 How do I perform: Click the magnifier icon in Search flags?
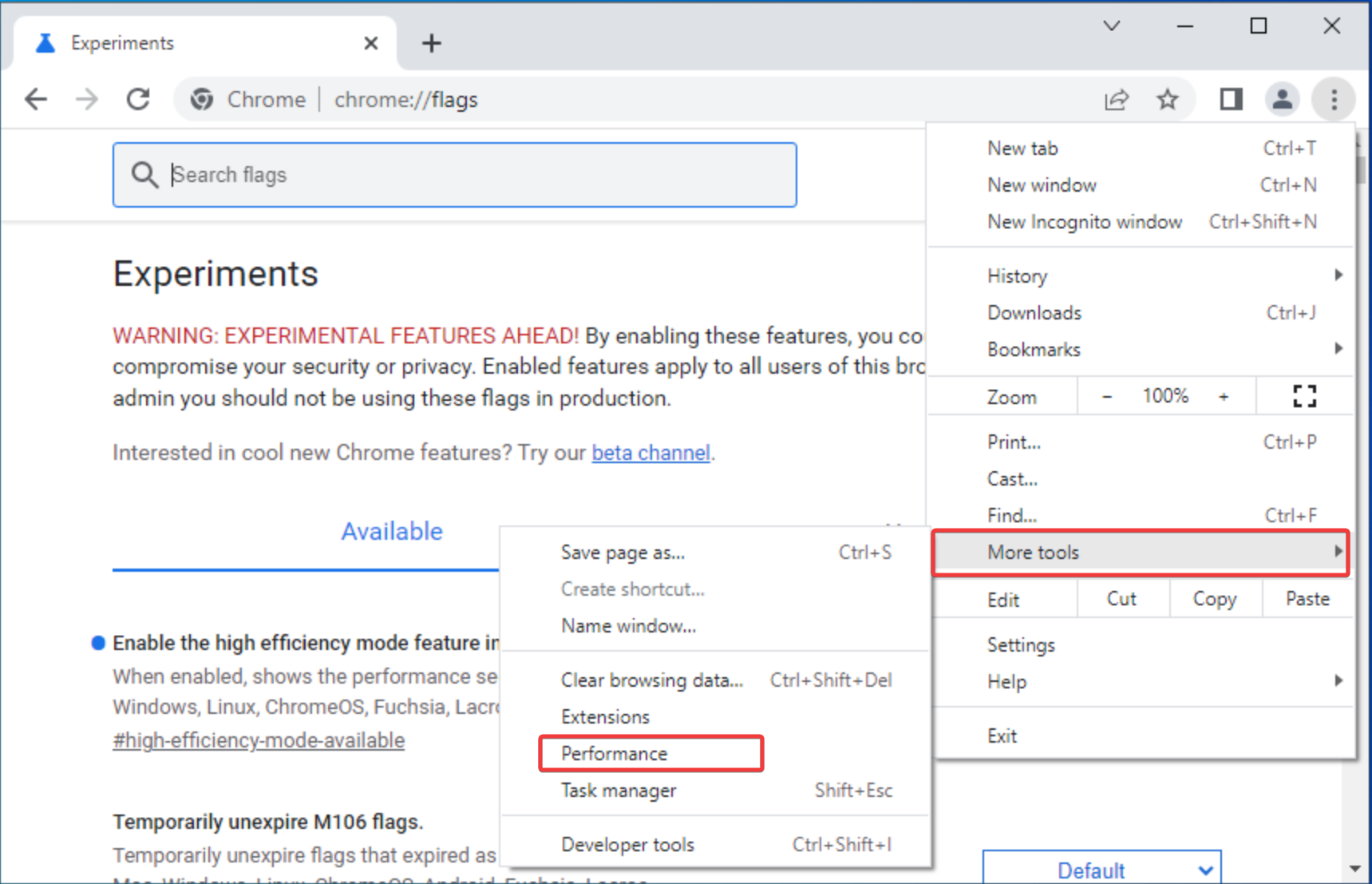(x=144, y=175)
